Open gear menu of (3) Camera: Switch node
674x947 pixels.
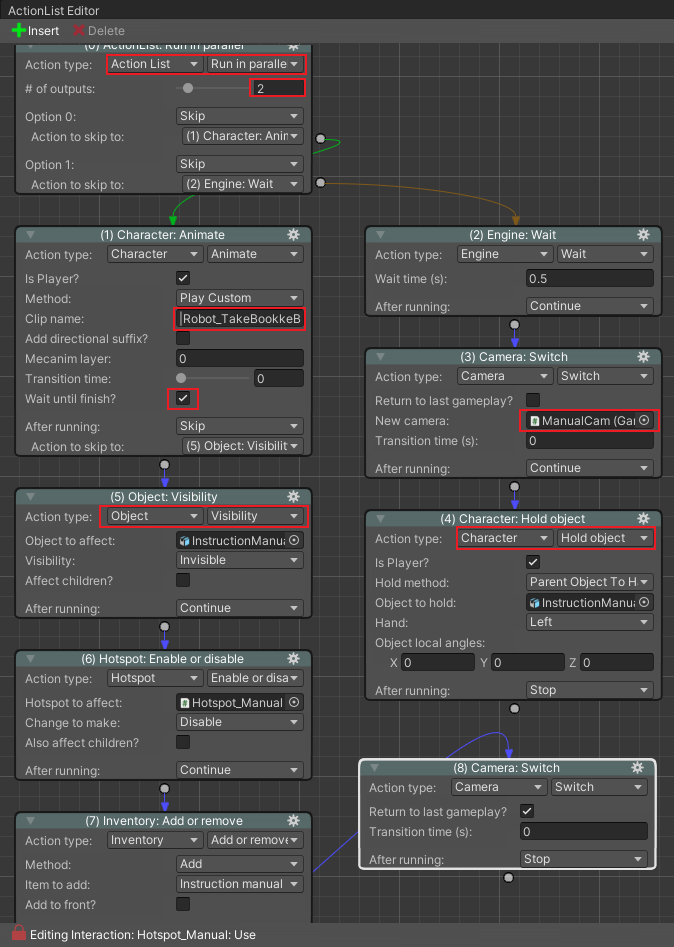(644, 357)
